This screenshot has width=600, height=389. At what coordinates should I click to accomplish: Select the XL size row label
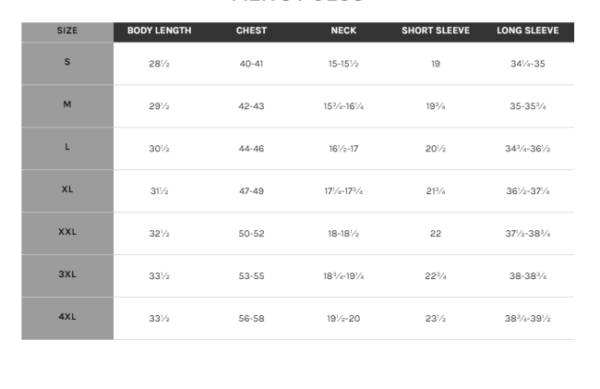(67, 189)
